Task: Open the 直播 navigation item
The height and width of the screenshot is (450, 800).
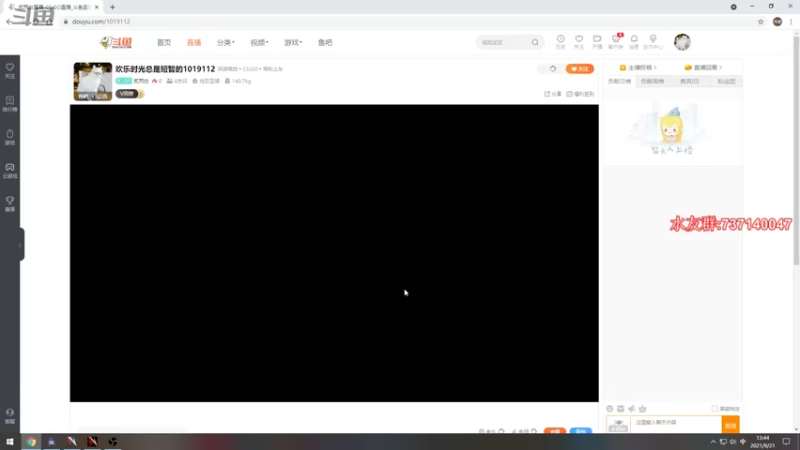Action: pos(194,42)
